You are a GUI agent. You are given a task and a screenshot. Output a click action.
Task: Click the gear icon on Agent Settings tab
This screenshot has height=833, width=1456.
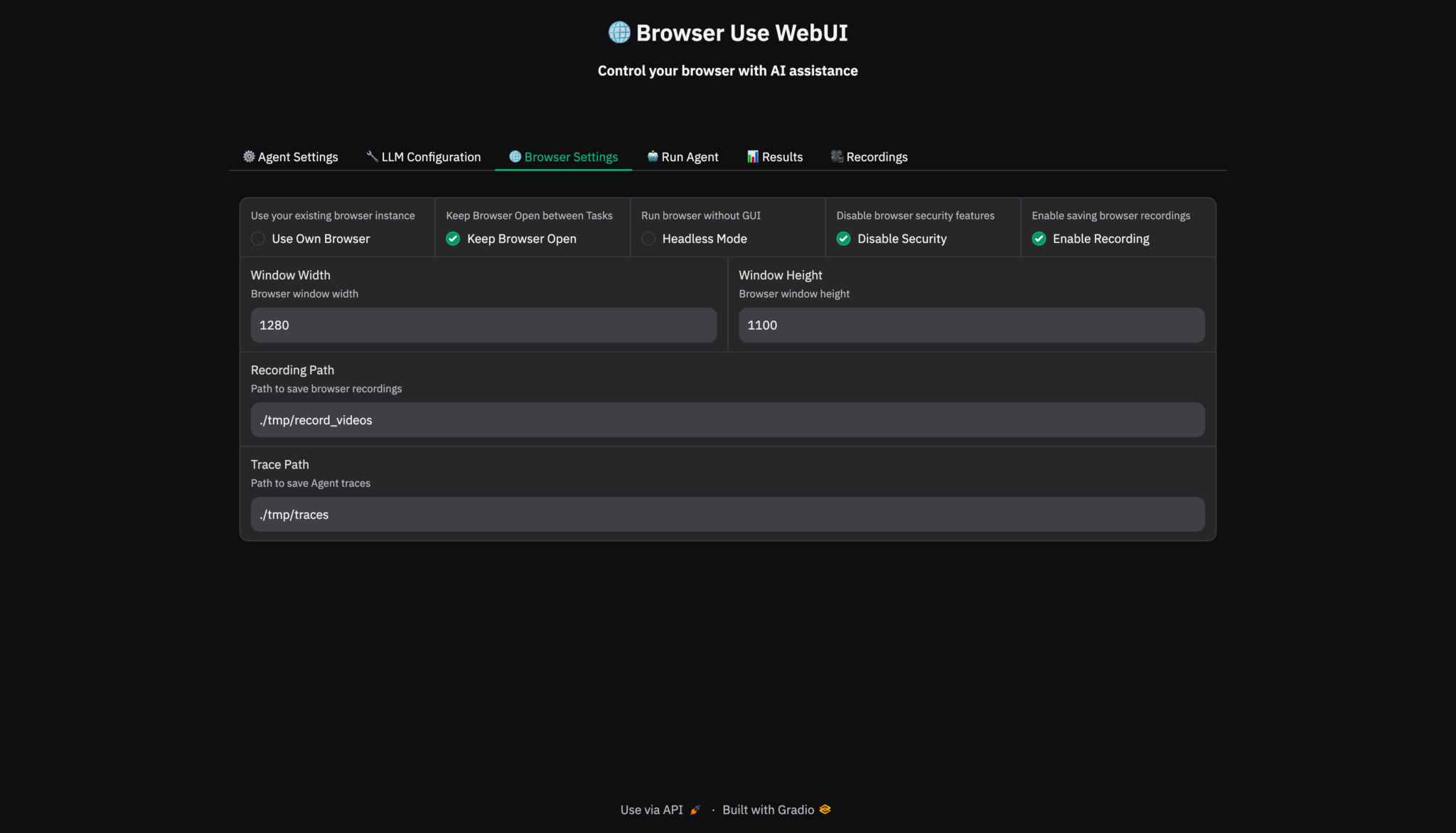(249, 156)
